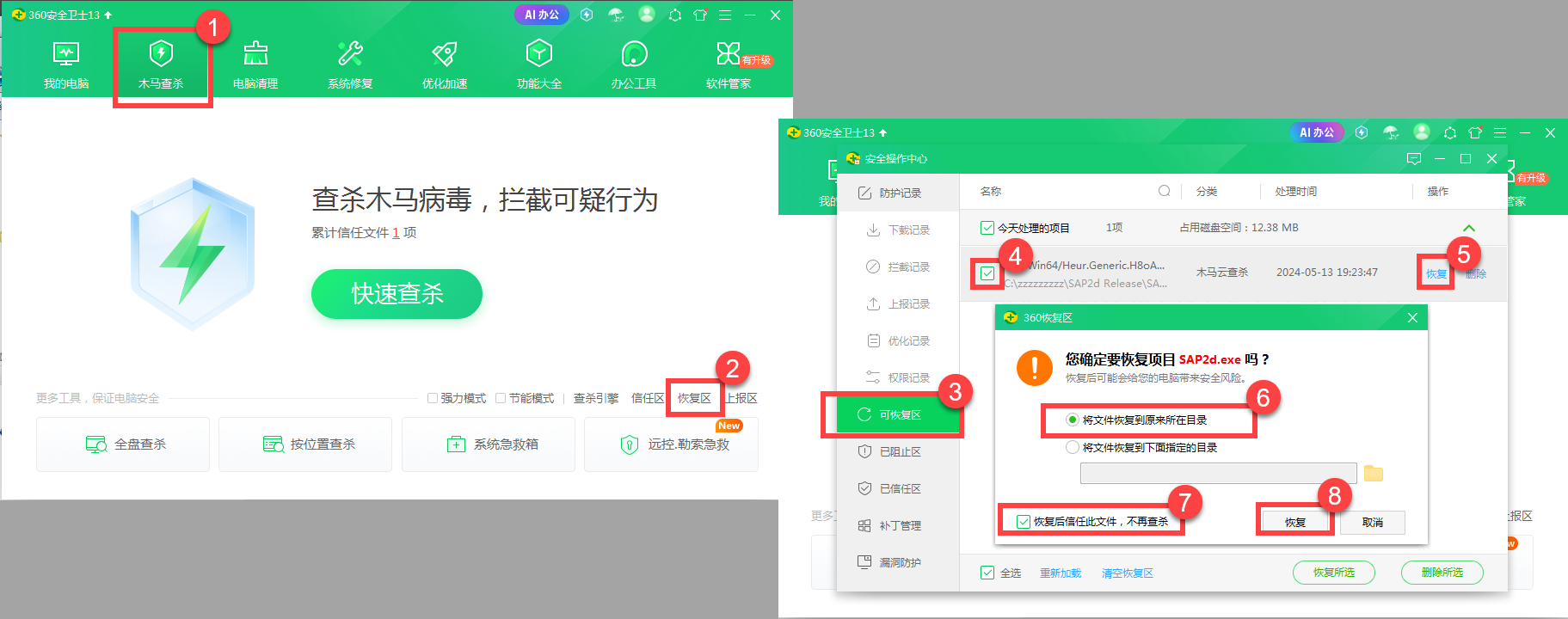Open 查杀引擎 link
Image resolution: width=1568 pixels, height=619 pixels.
pyautogui.click(x=596, y=398)
